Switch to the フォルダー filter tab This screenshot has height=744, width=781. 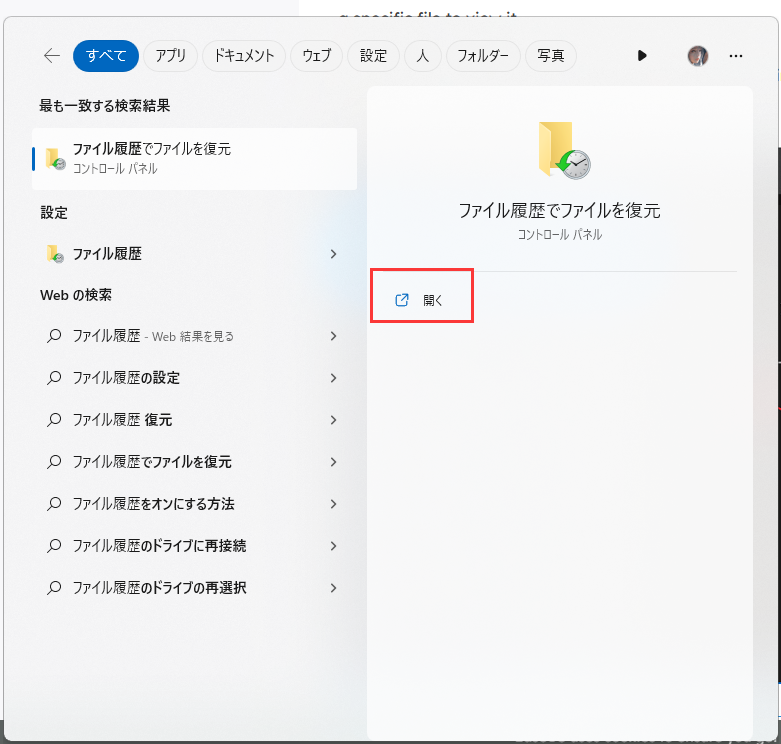click(483, 56)
